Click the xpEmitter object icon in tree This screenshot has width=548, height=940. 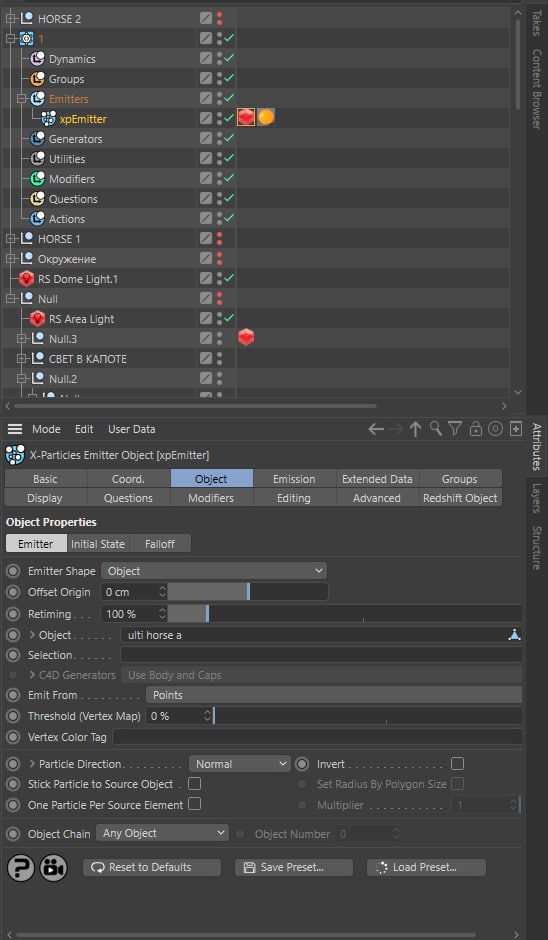coord(49,119)
